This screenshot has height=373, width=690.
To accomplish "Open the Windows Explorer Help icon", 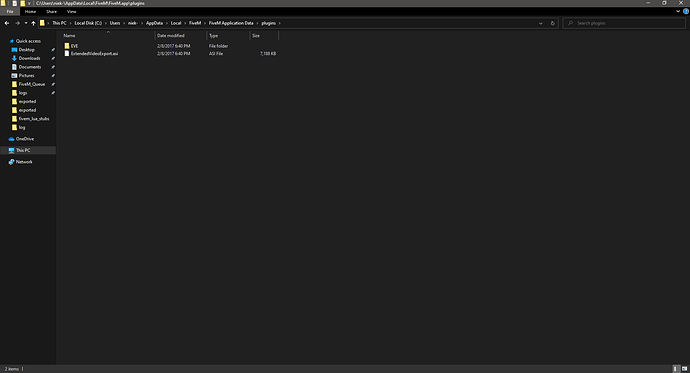I will 686,11.
